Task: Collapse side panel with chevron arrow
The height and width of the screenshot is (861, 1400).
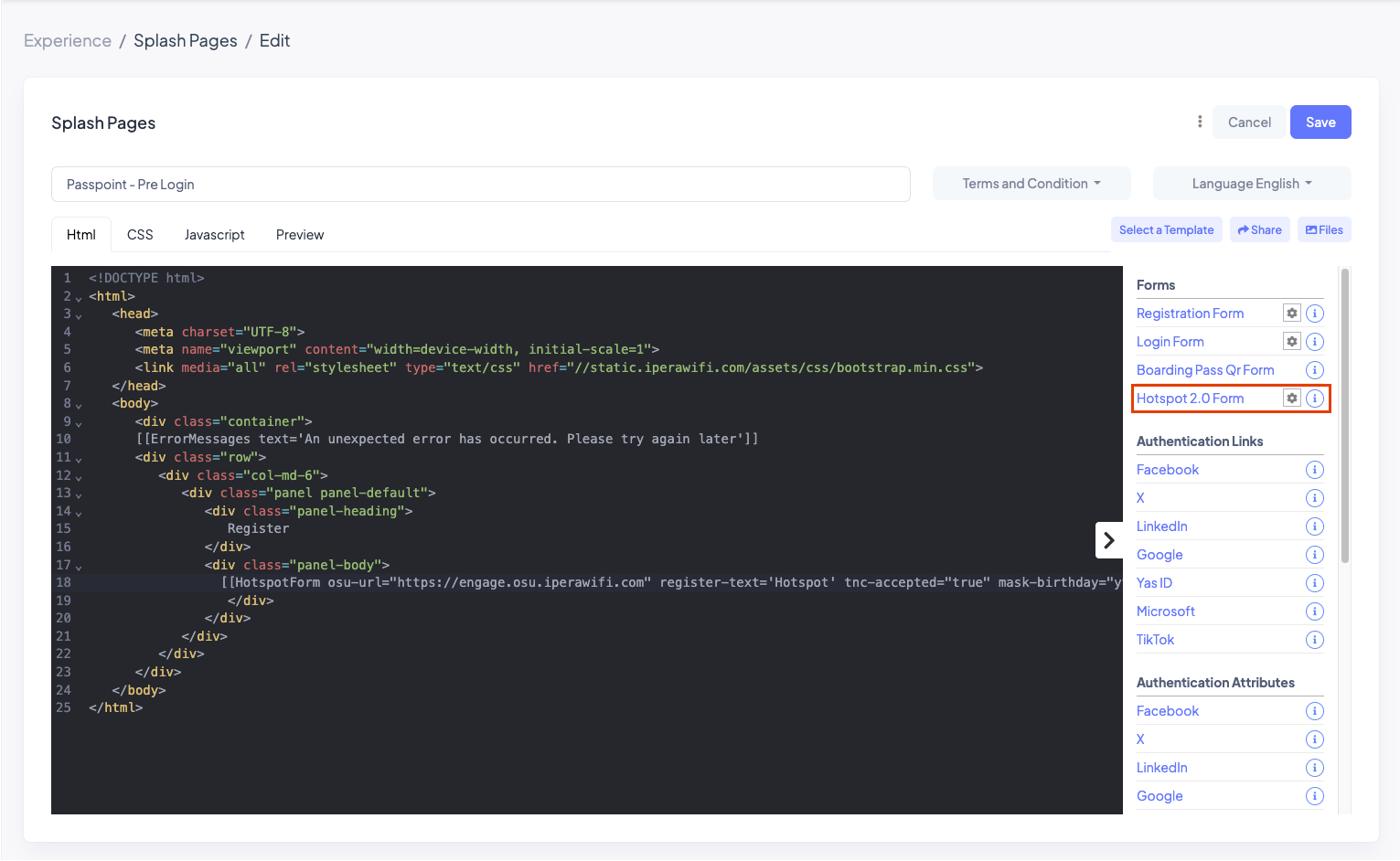Action: 1109,540
